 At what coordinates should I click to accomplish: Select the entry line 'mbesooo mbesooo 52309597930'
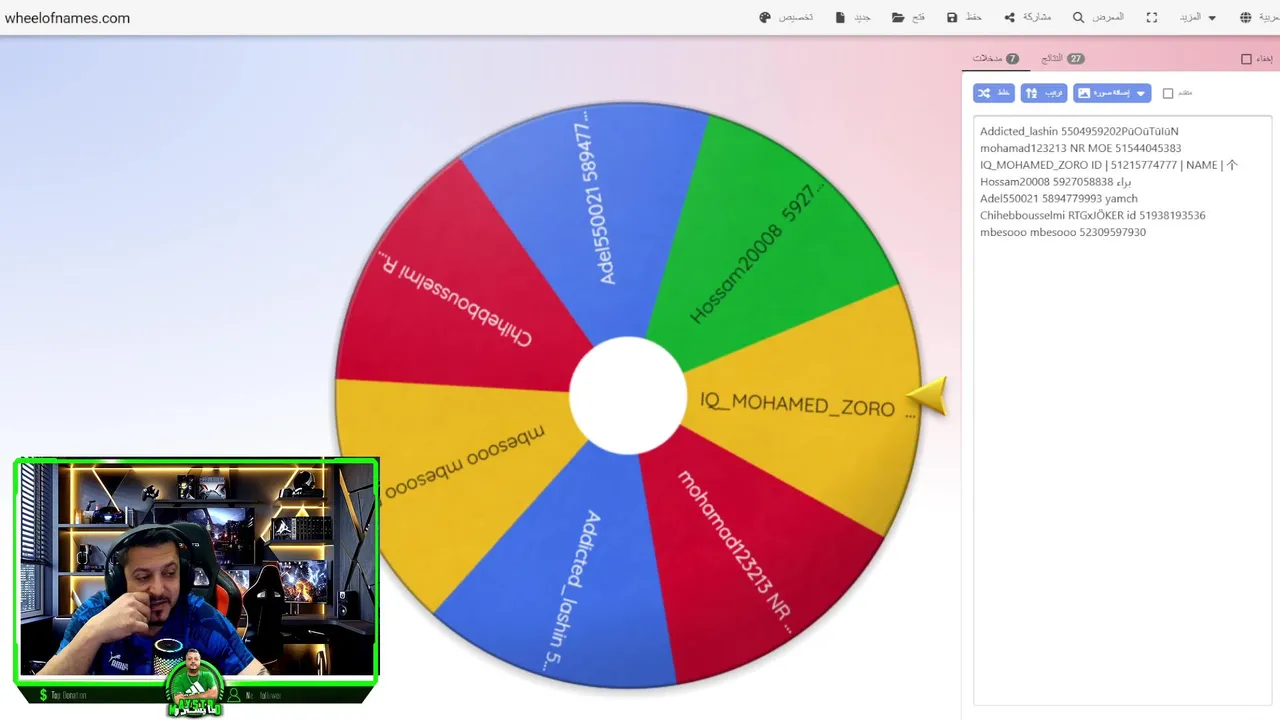pos(1062,232)
